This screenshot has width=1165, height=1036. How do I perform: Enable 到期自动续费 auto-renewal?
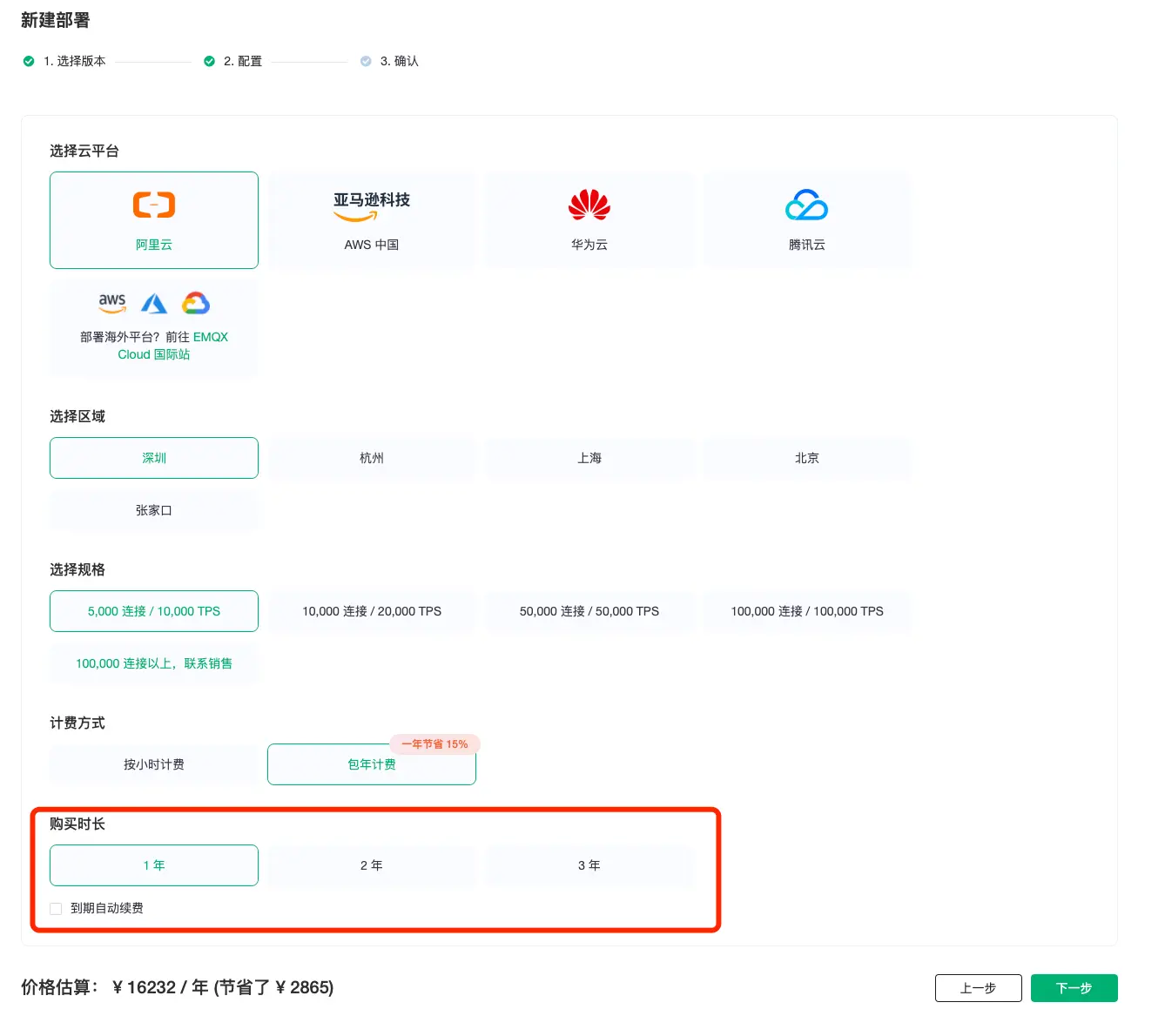(55, 908)
